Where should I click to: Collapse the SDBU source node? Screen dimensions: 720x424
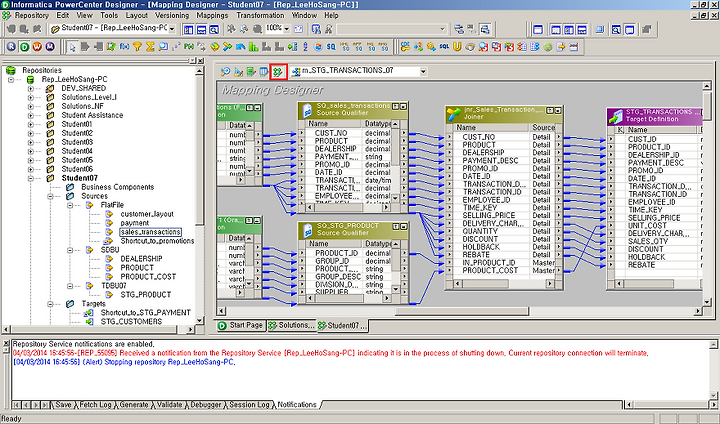tap(70, 250)
